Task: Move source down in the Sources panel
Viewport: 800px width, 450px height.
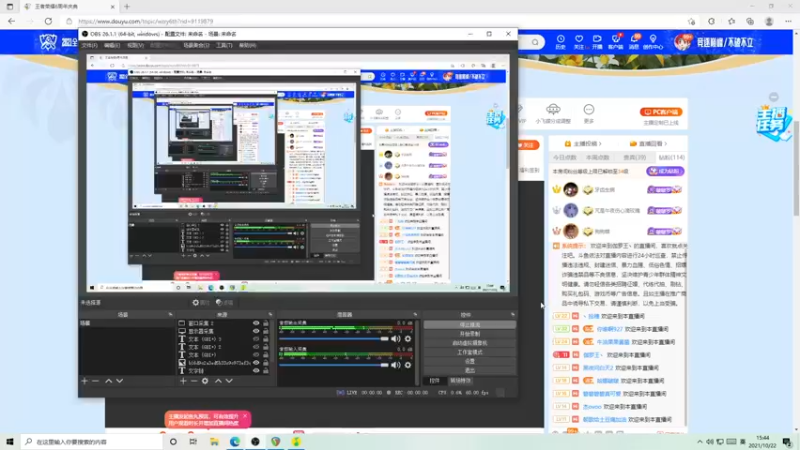Action: [x=229, y=381]
